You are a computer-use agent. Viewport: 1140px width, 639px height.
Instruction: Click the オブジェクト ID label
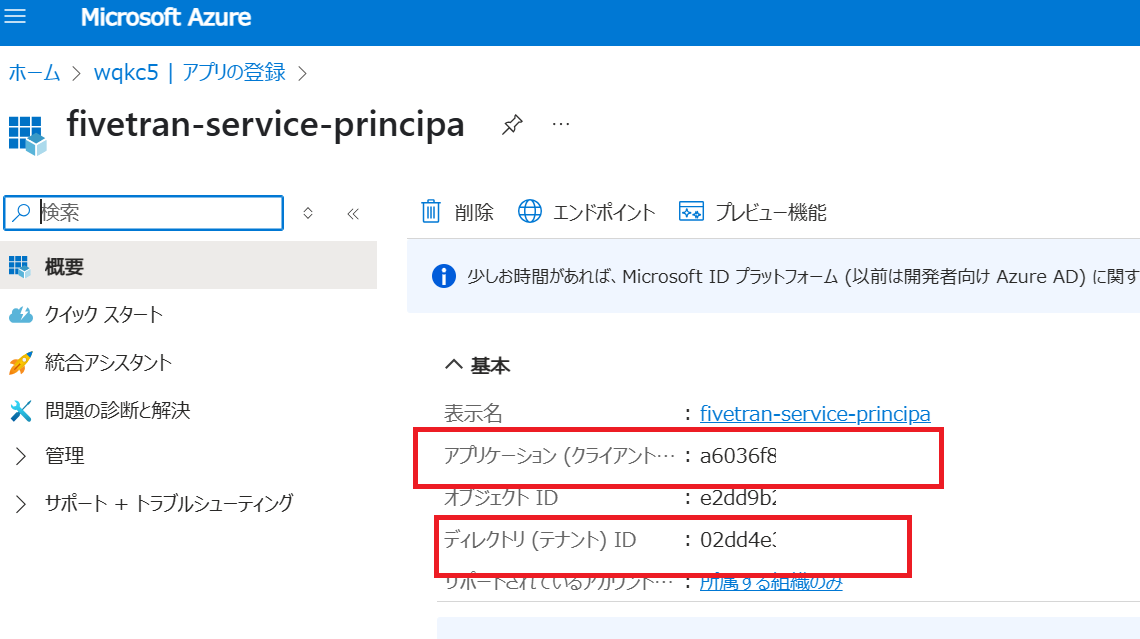tap(500, 498)
